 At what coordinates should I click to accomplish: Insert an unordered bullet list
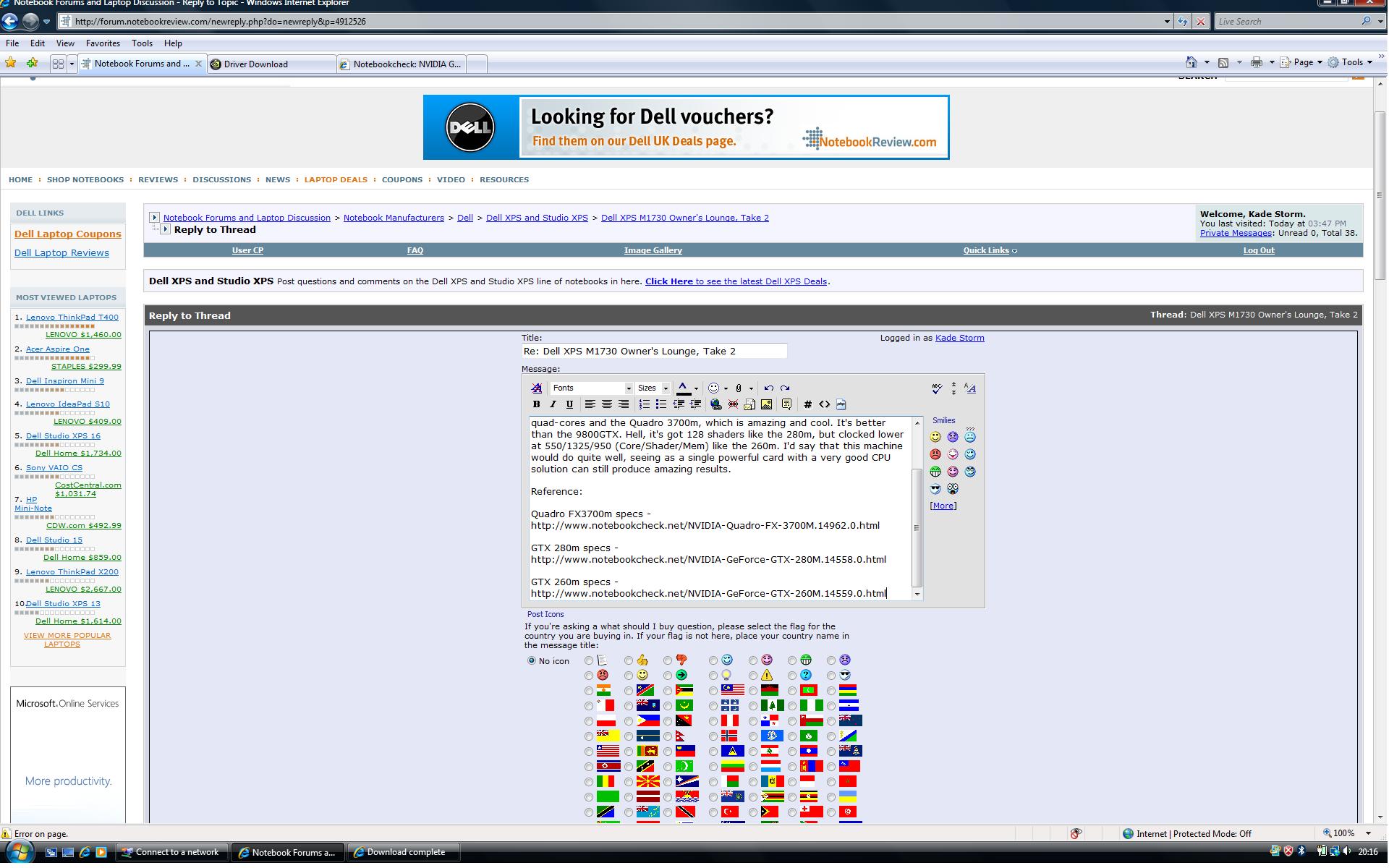660,404
